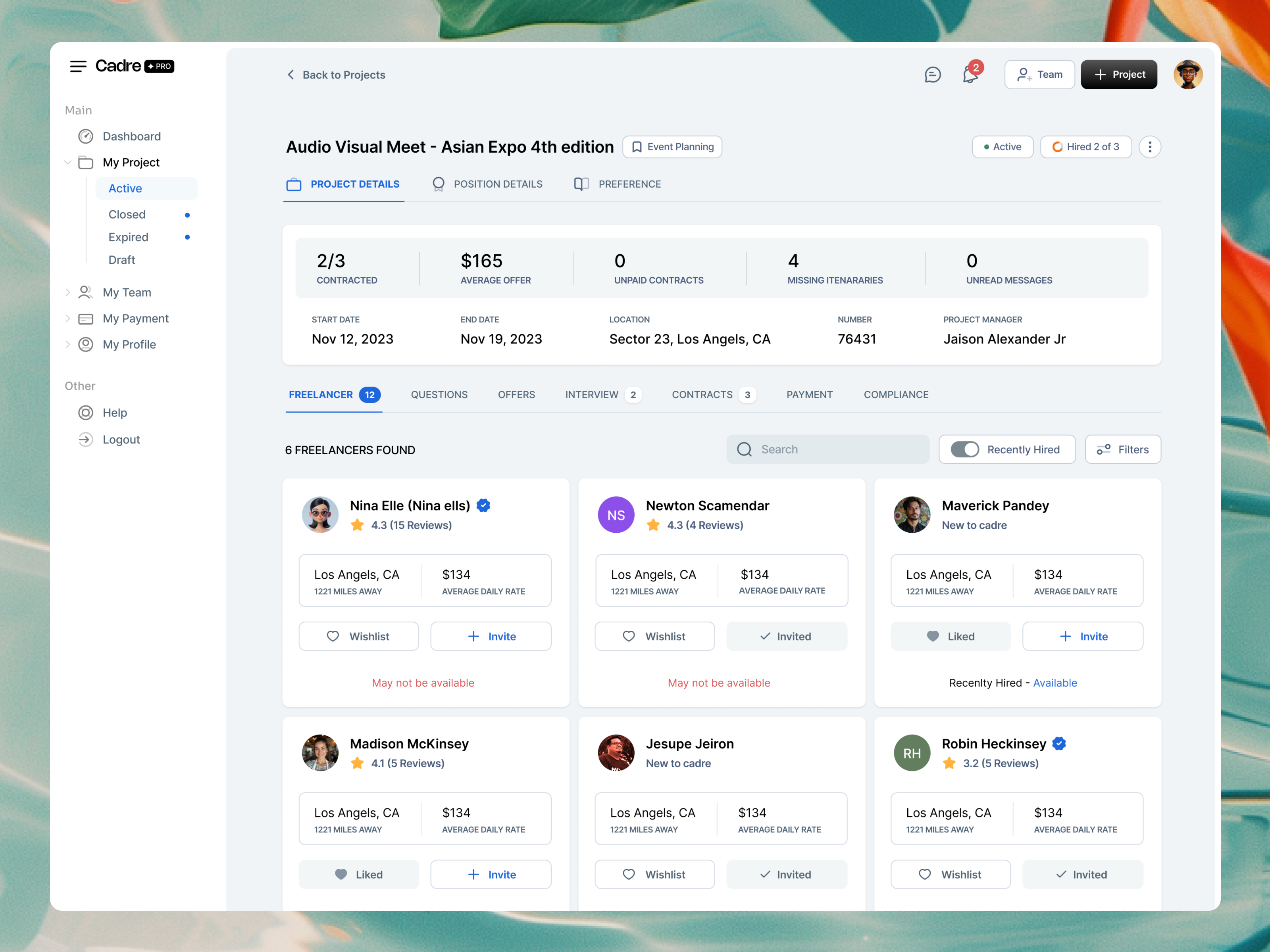Toggle Invited status for Jesupe Jeiron
The width and height of the screenshot is (1270, 952).
[787, 875]
